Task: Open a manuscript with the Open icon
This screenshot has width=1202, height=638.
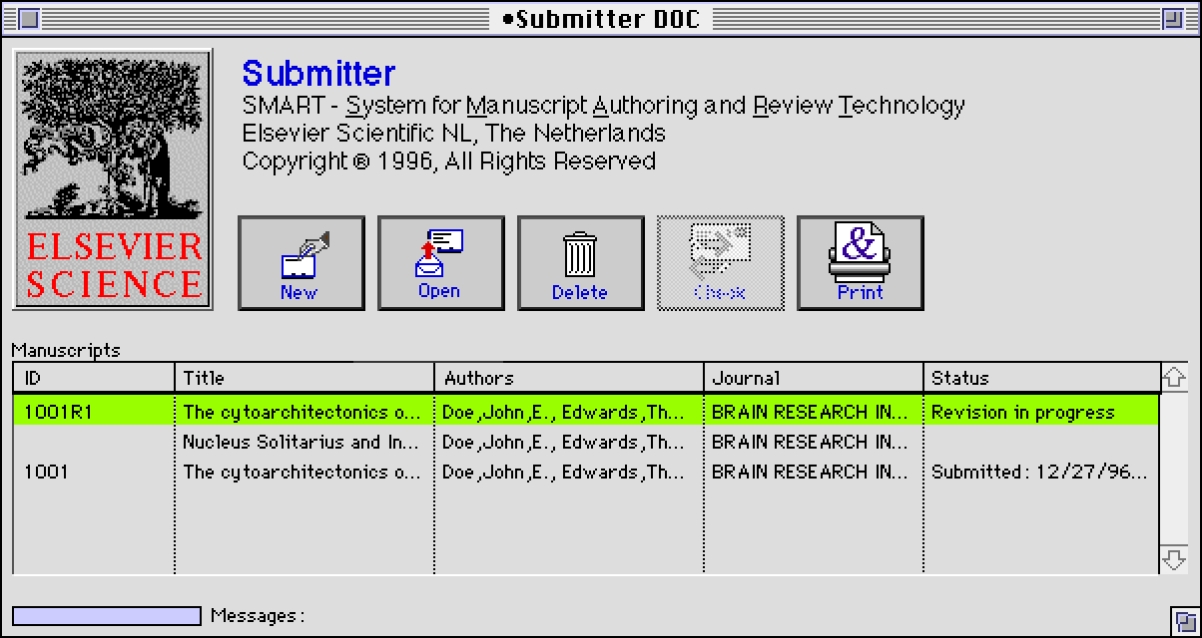Action: [440, 263]
